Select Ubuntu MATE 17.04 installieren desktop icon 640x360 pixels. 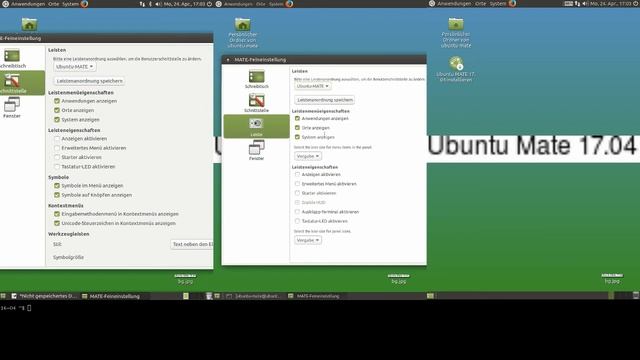(x=456, y=69)
